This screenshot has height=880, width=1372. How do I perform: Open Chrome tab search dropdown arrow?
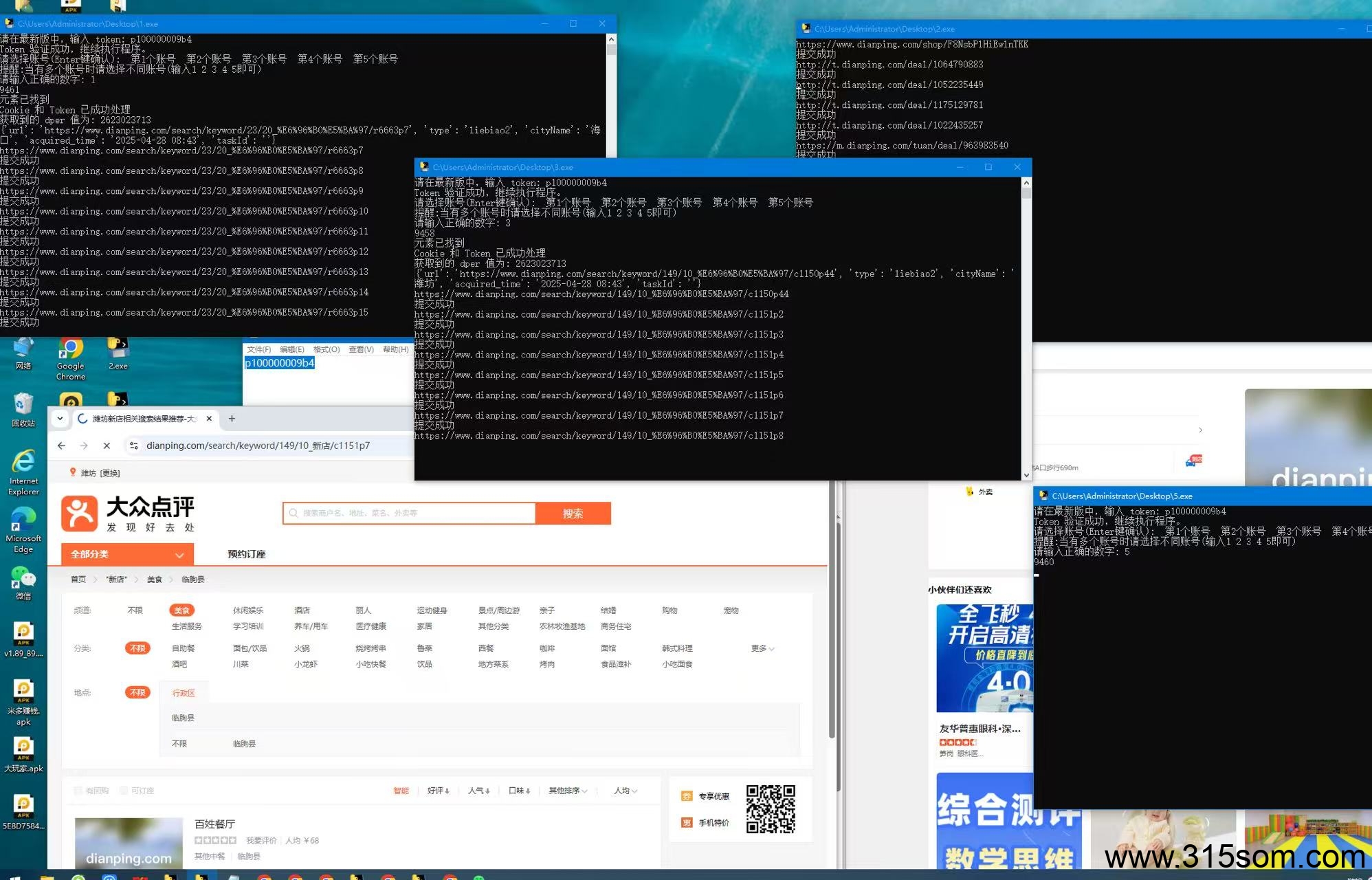click(x=60, y=418)
